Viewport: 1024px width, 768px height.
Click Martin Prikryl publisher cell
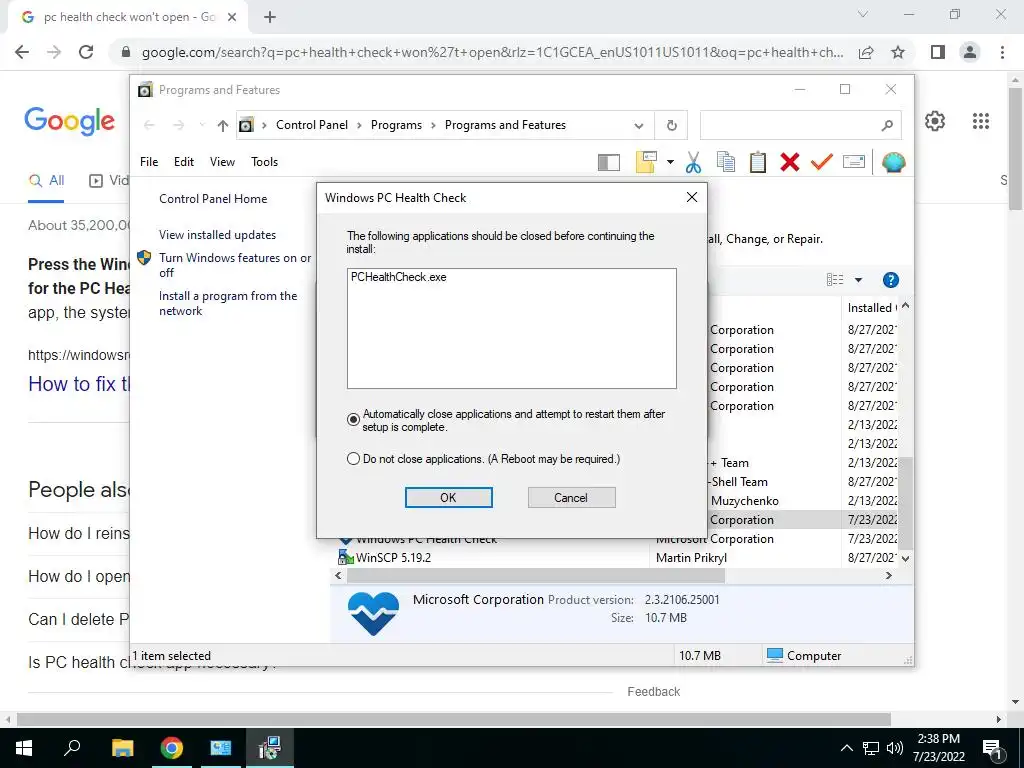coord(691,558)
